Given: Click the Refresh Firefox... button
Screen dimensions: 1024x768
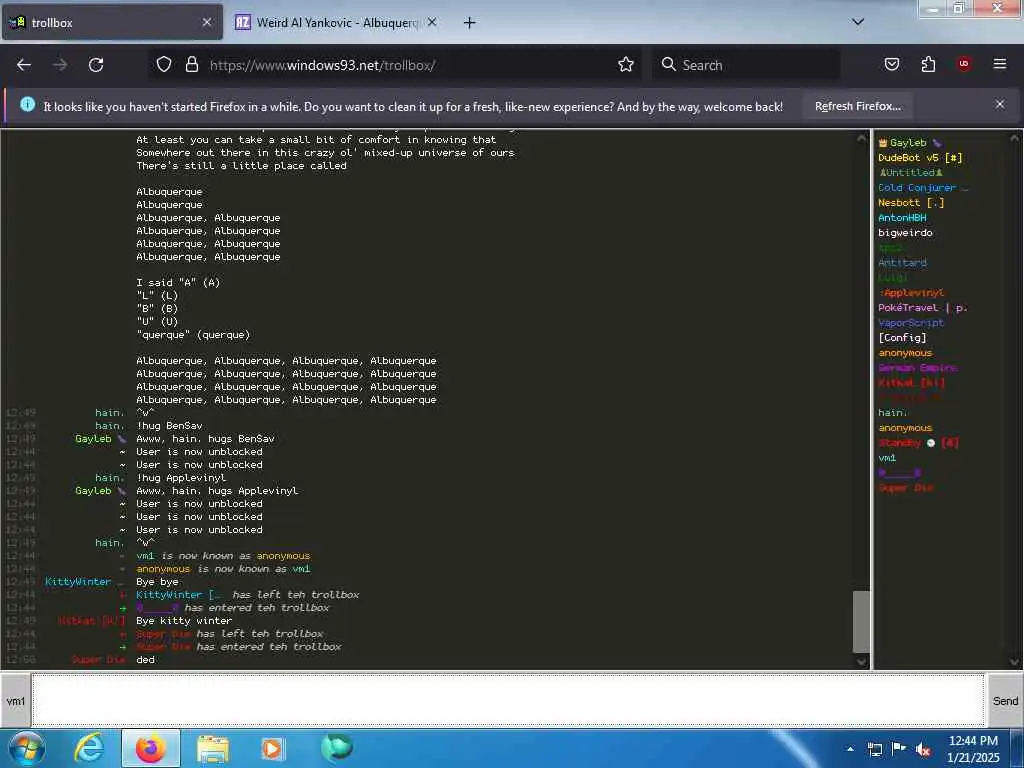Looking at the screenshot, I should pos(857,106).
